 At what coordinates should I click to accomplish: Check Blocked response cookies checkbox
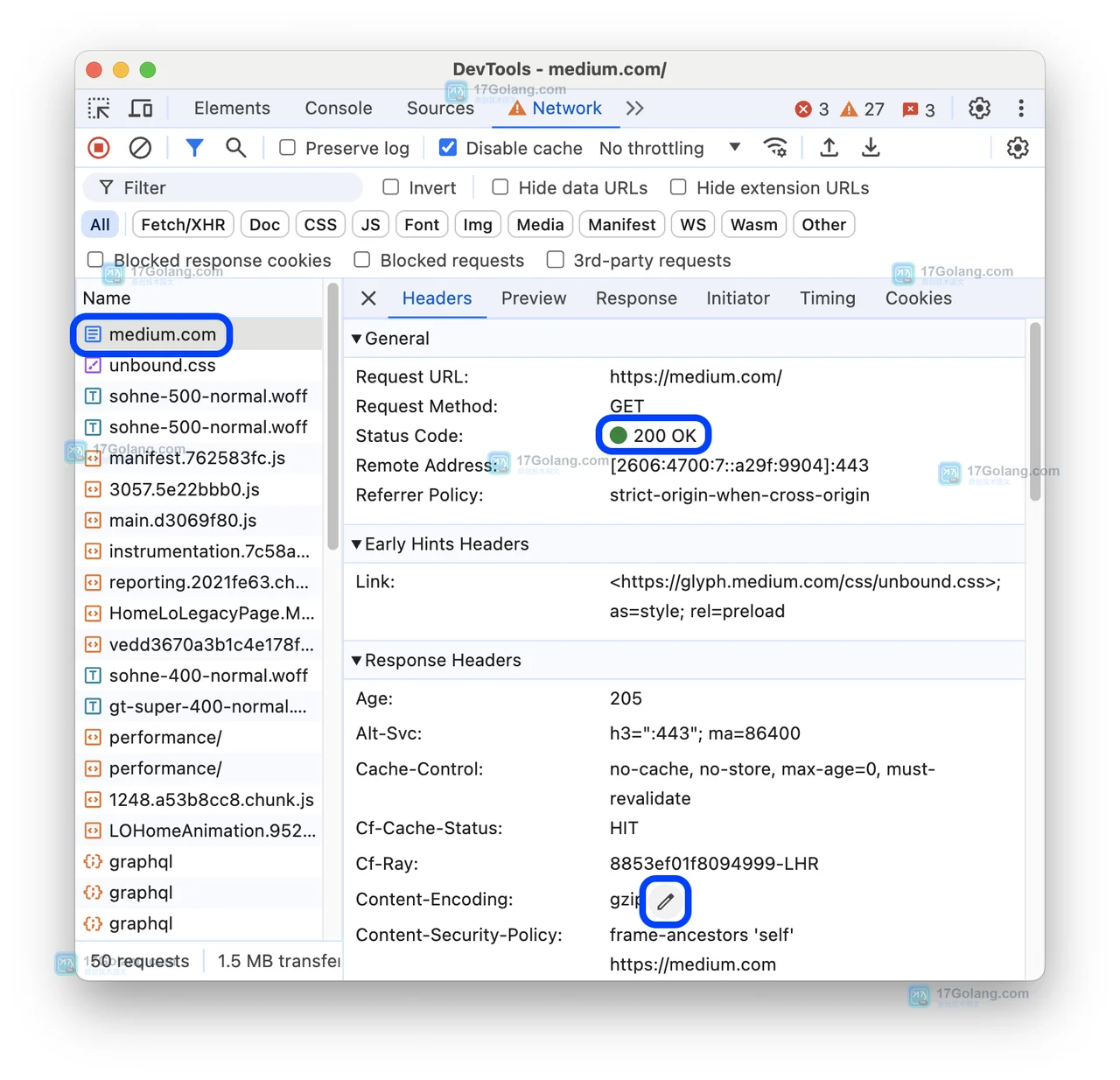[x=95, y=259]
